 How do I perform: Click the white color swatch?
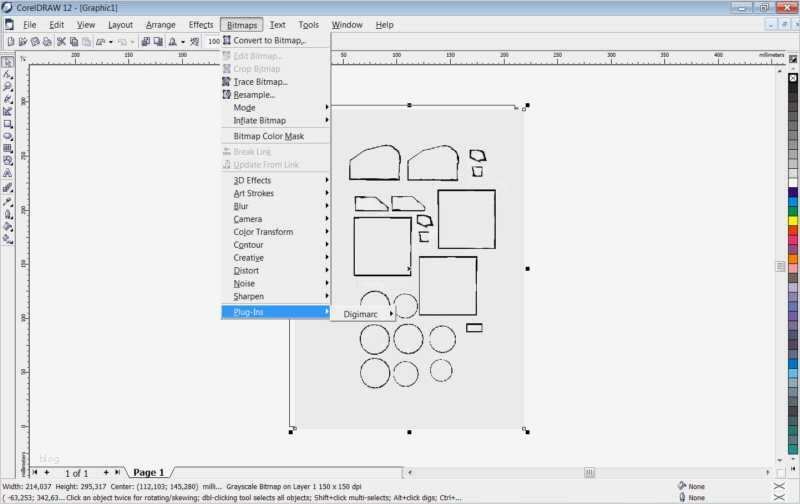[793, 182]
